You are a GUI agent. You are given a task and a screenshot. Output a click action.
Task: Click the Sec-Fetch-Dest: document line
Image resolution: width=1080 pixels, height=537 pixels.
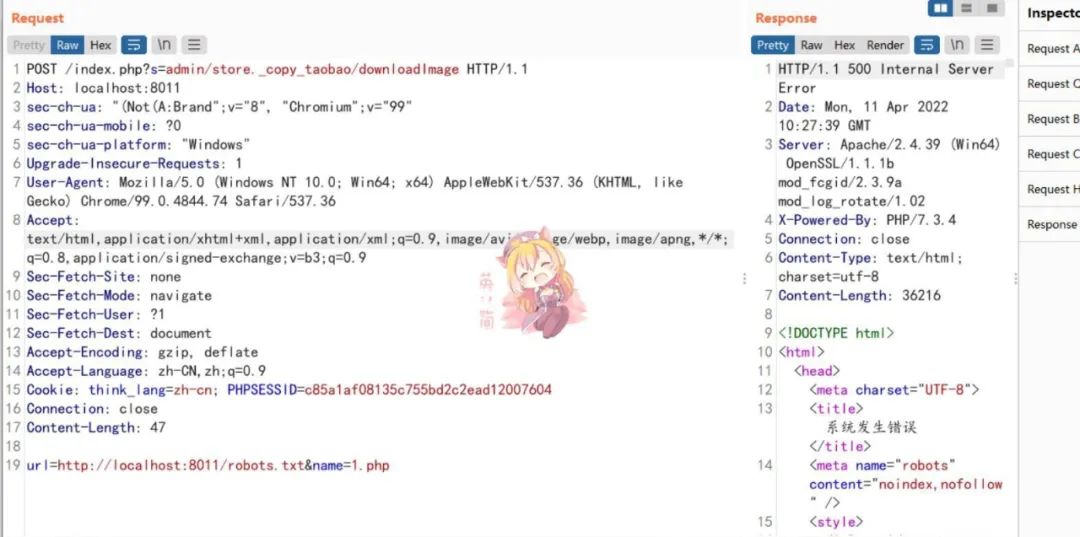coord(118,333)
